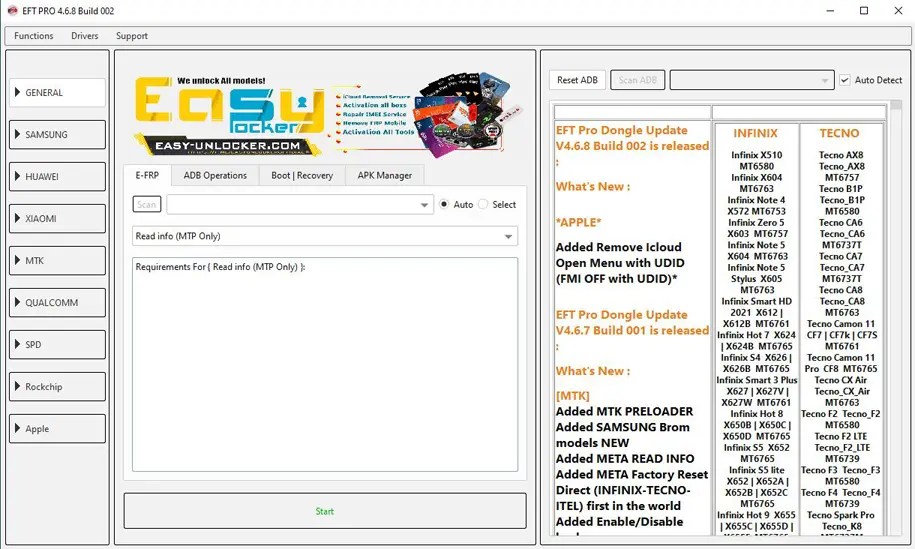The width and height of the screenshot is (915, 549).
Task: Switch to the Boot | Recovery tab
Action: pos(302,175)
